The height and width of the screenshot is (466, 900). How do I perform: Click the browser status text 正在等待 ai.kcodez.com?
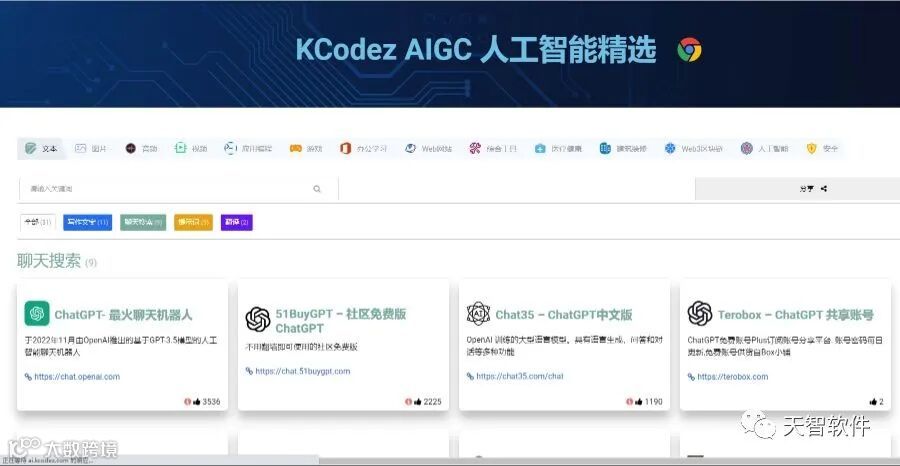coord(46,461)
